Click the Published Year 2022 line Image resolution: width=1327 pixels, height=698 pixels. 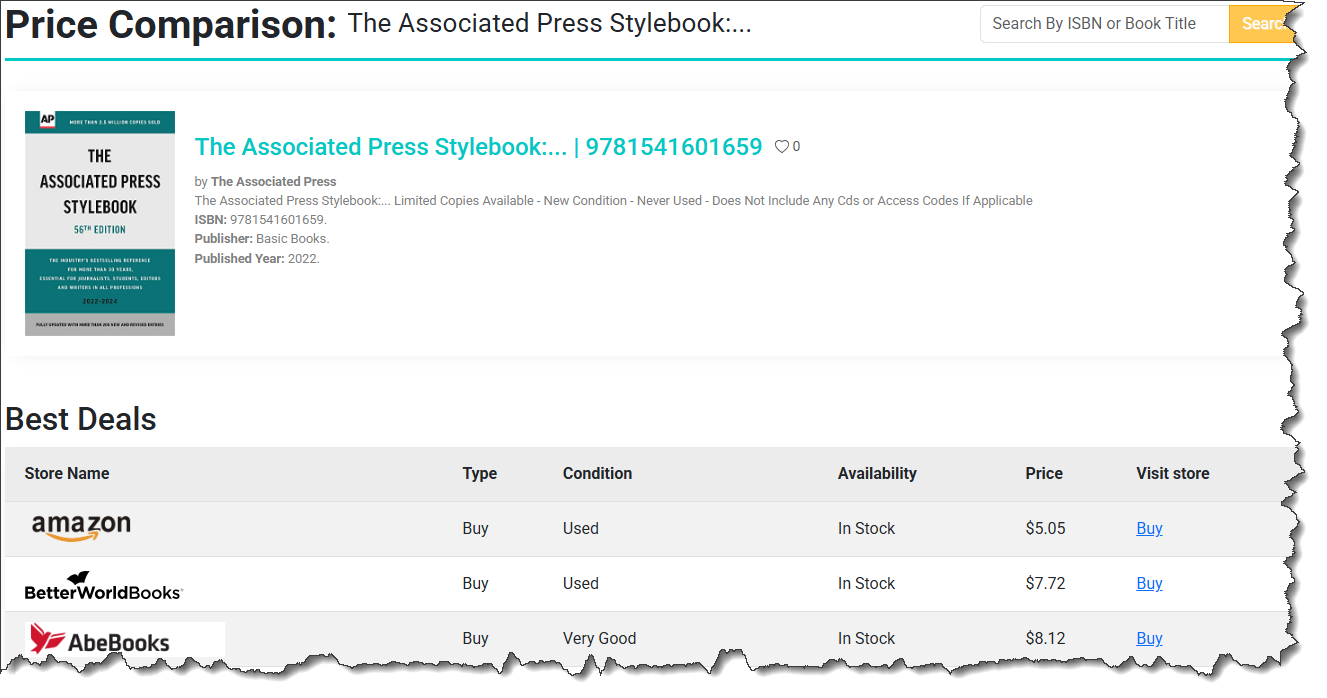[x=257, y=258]
